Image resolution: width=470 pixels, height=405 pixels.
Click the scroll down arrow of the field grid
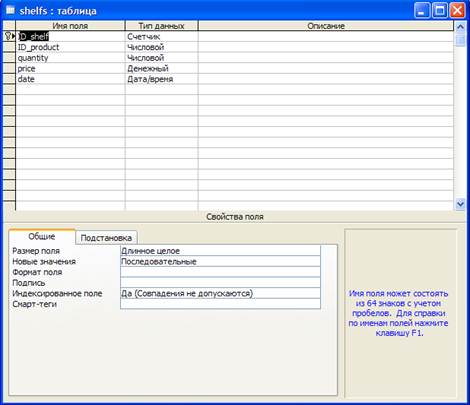(460, 204)
